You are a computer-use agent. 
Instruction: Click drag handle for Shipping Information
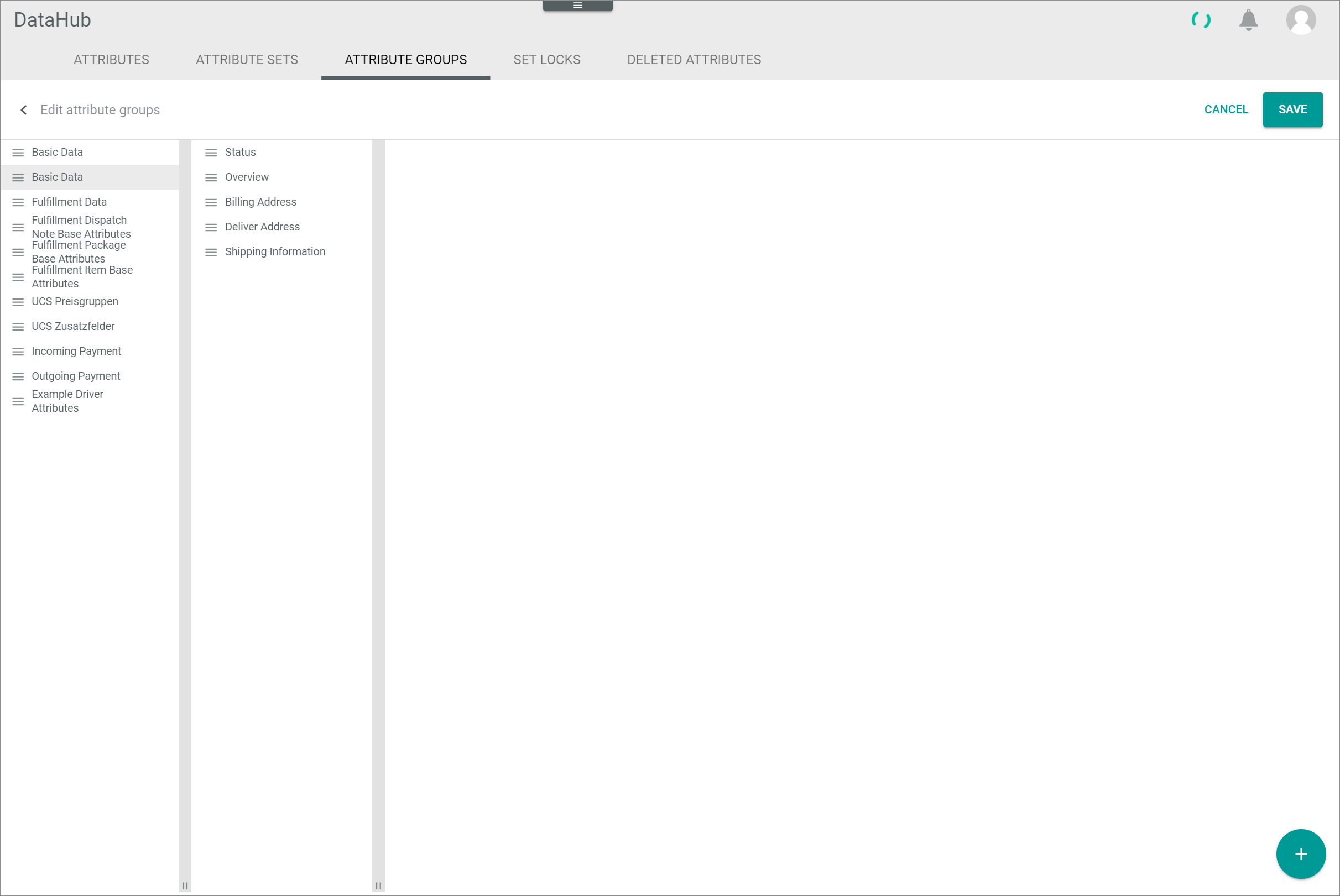211,252
